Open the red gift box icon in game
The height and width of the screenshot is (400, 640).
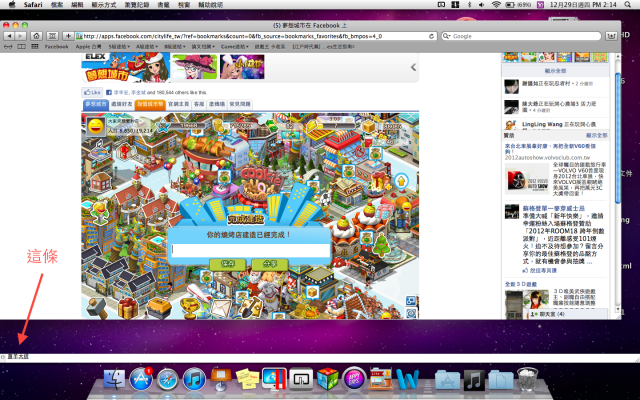(128, 308)
